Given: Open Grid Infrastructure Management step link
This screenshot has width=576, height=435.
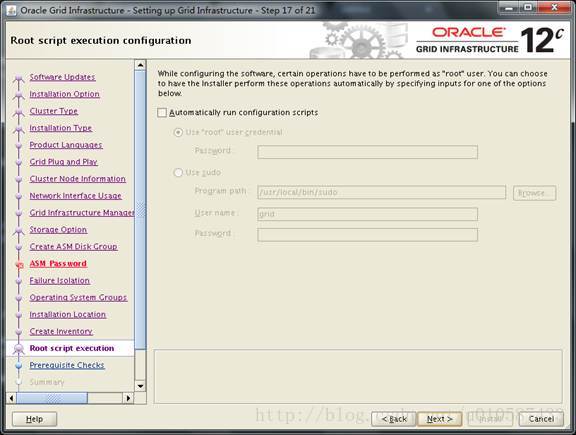Looking at the screenshot, I should pyautogui.click(x=82, y=213).
